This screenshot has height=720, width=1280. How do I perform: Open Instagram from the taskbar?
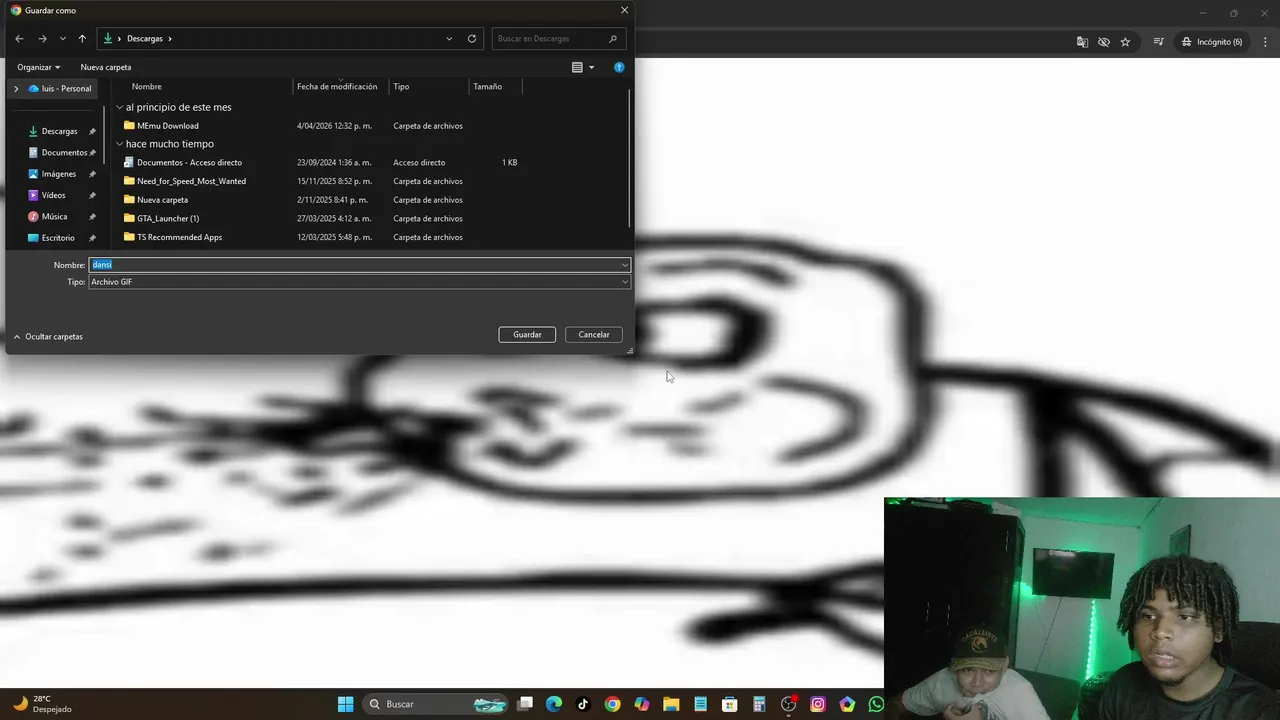tap(818, 704)
